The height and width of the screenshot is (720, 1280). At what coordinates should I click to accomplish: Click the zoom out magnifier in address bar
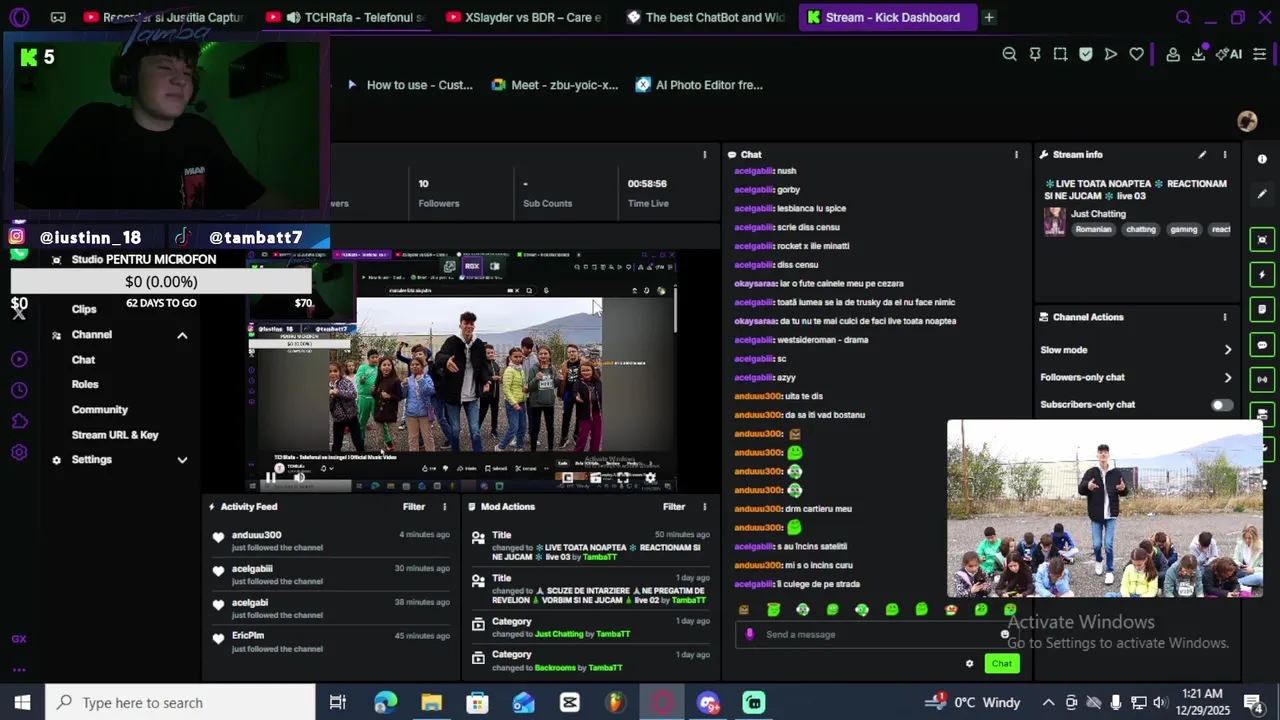click(1009, 54)
